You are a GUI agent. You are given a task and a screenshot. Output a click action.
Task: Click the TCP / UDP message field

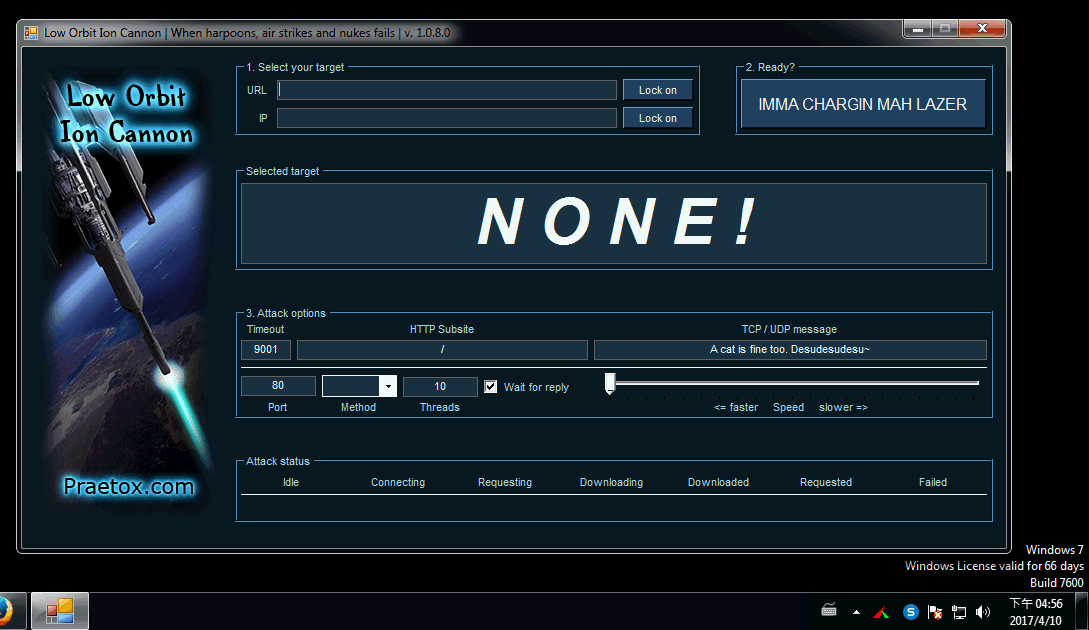coord(790,349)
